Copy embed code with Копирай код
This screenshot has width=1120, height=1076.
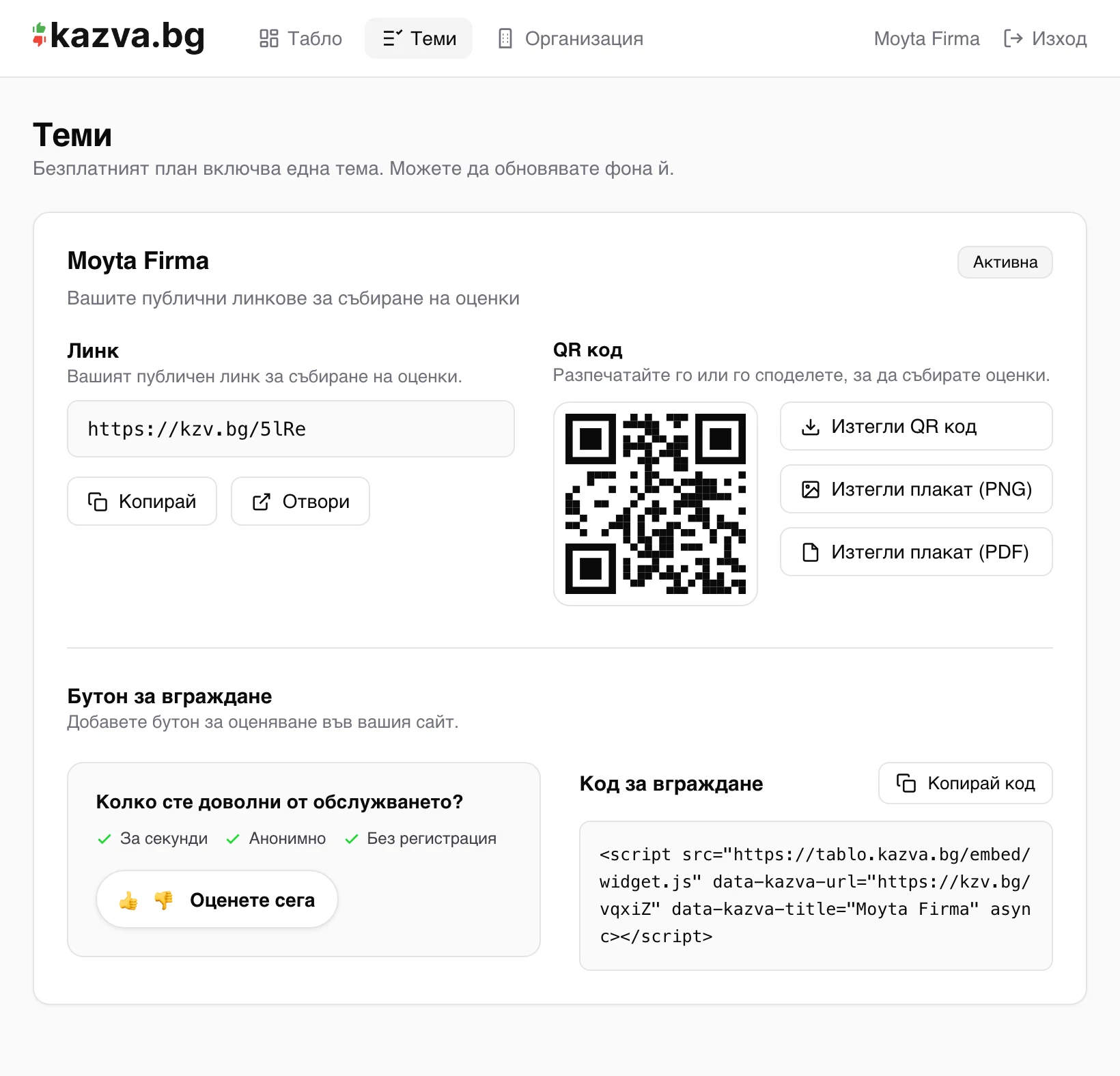[x=966, y=783]
